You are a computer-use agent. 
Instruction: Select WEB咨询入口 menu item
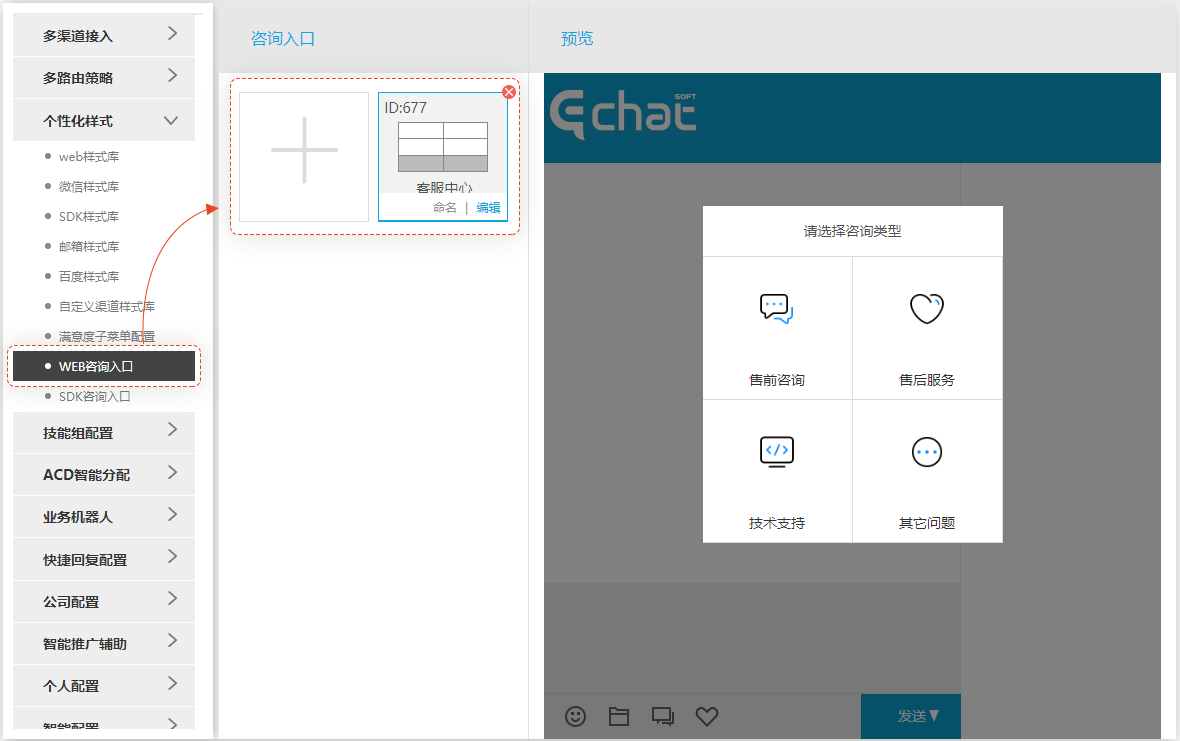(x=104, y=366)
